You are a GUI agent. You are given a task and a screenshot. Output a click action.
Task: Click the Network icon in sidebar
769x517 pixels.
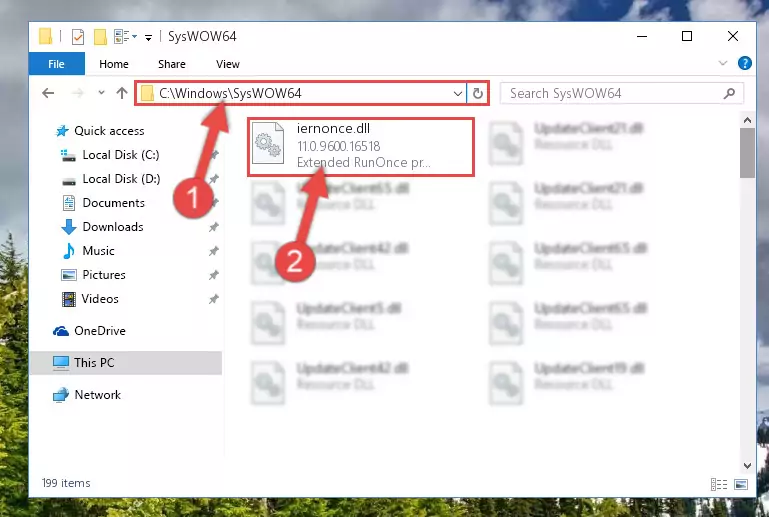click(61, 395)
